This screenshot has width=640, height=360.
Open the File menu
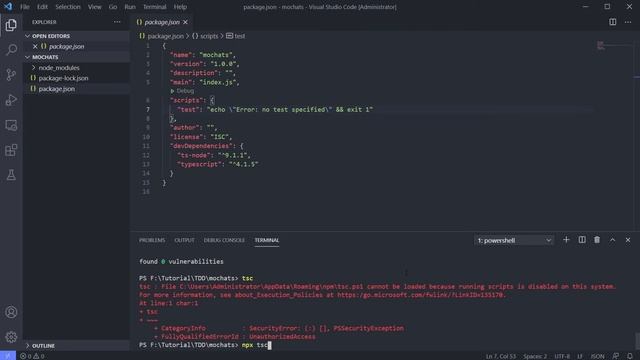(25, 7)
